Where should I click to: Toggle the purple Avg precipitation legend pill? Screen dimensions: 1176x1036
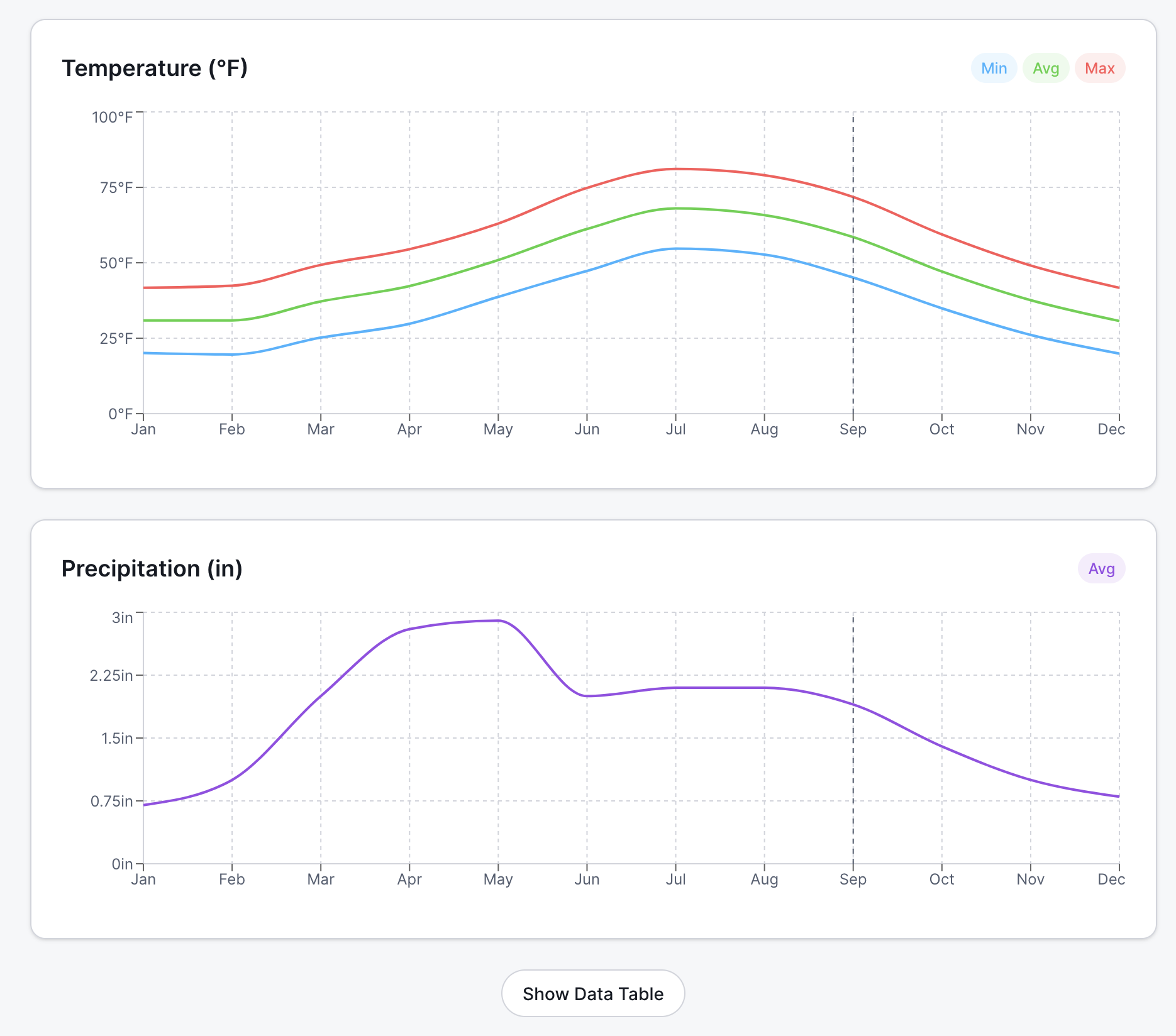pyautogui.click(x=1101, y=569)
